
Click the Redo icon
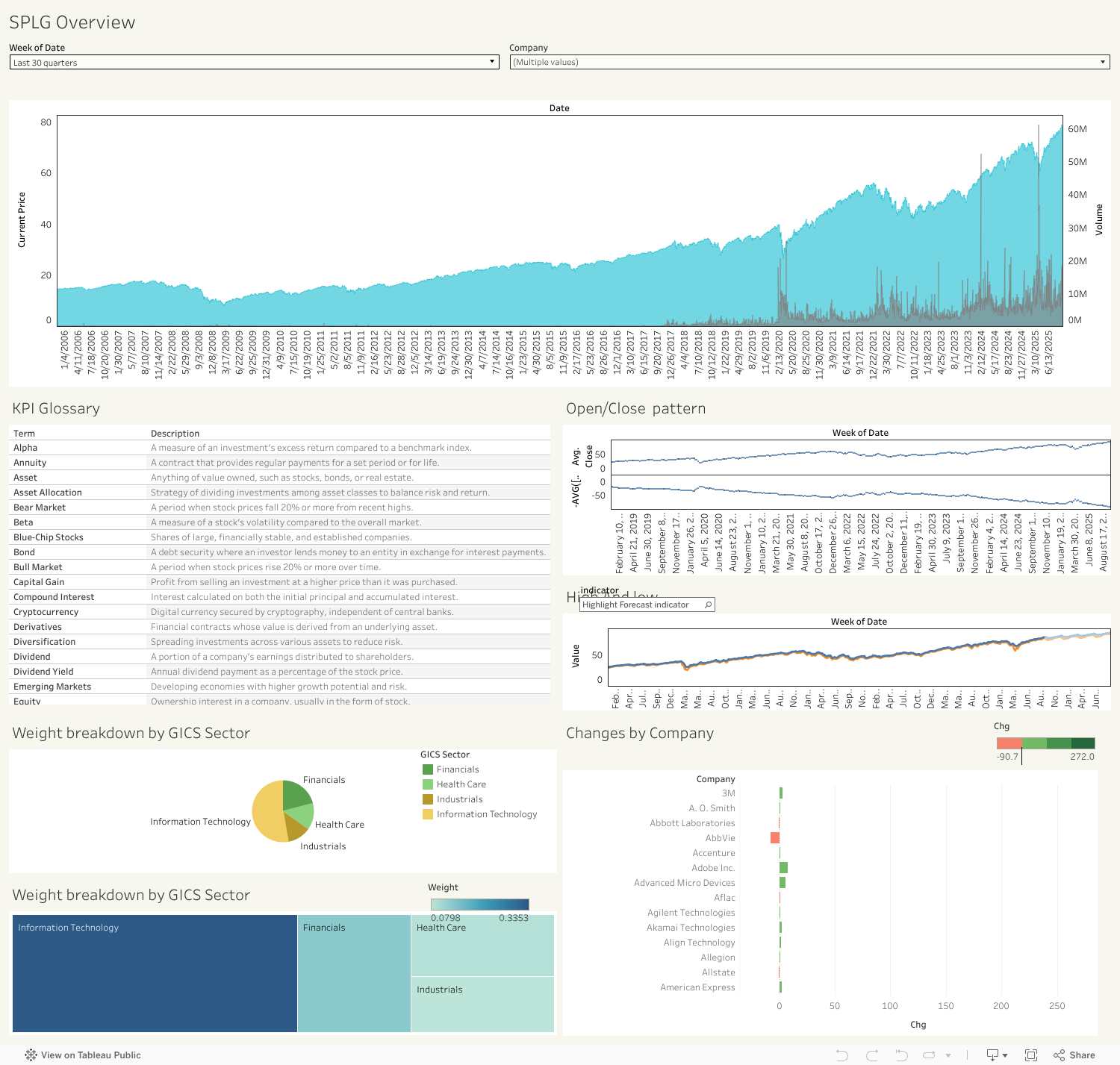pos(871,1055)
